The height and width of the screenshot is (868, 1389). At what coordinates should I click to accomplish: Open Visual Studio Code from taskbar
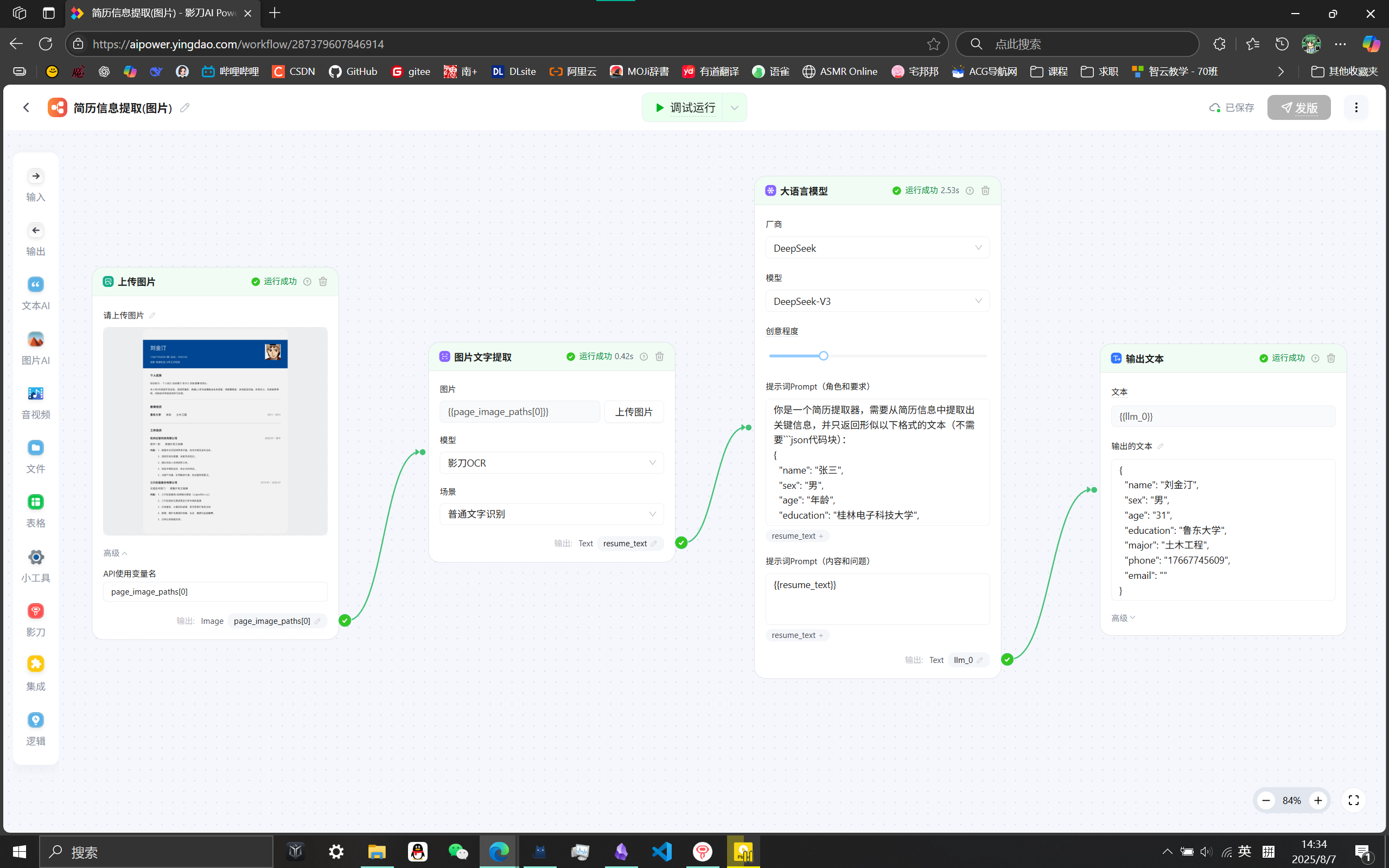pos(661,851)
